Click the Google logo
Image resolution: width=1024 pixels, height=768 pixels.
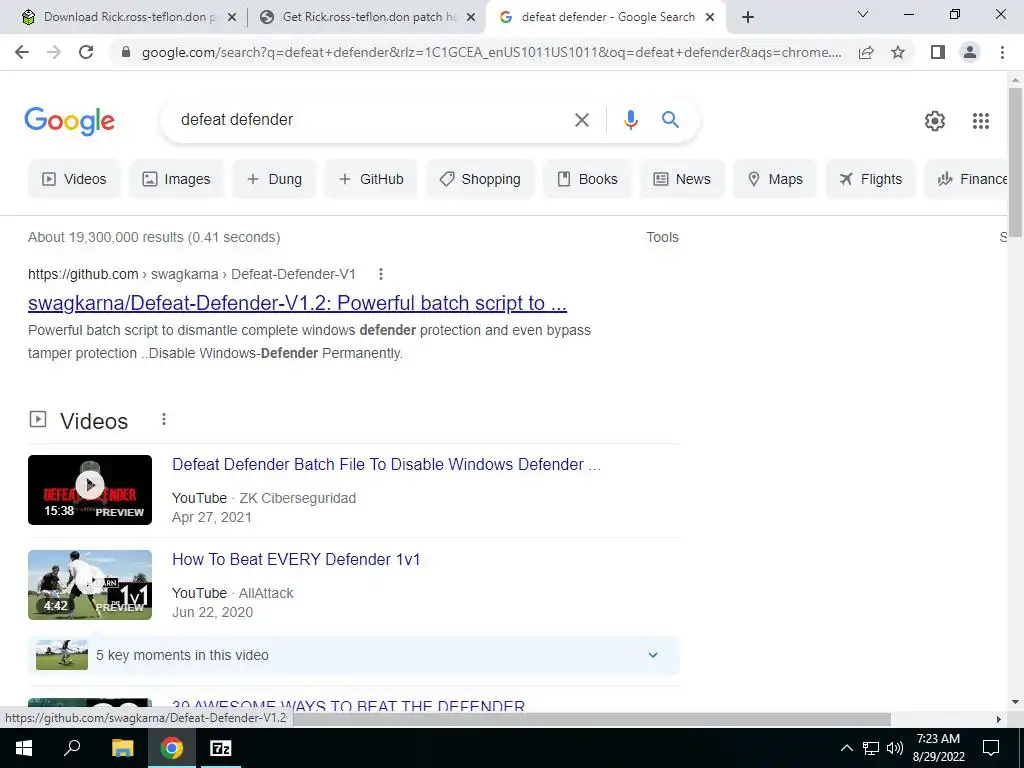[69, 121]
